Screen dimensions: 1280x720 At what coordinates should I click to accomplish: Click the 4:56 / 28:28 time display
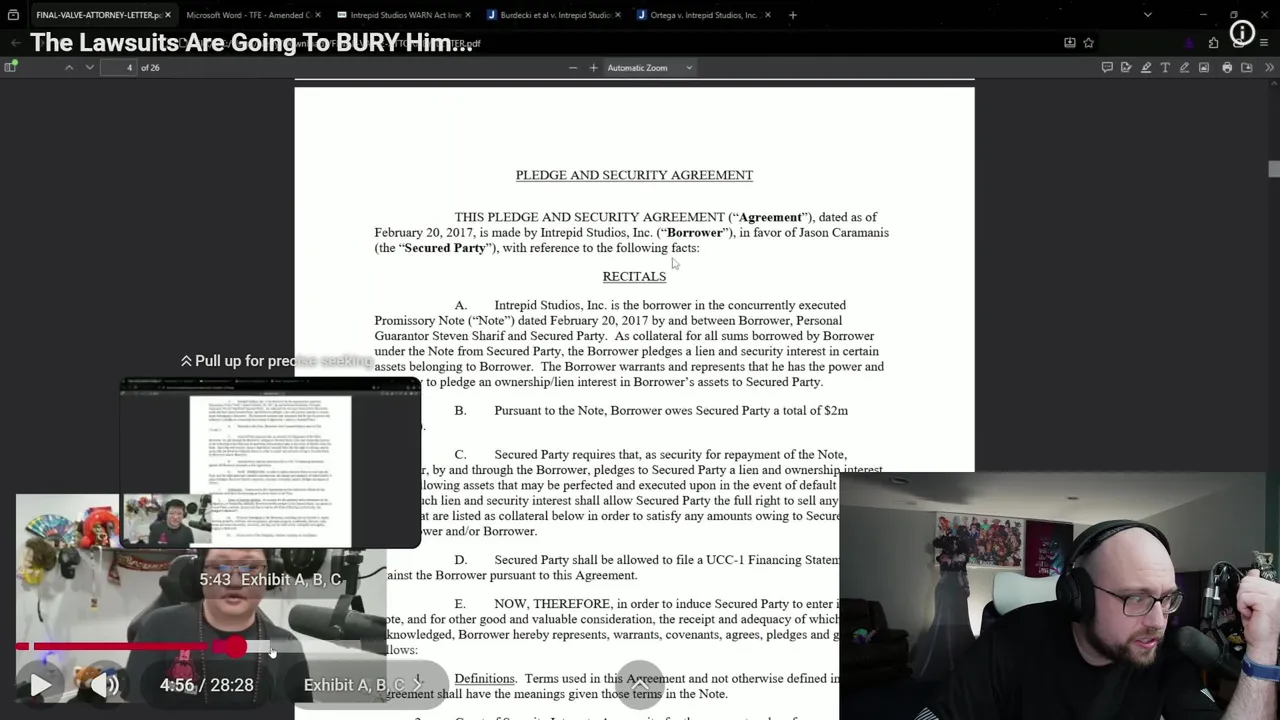coord(207,685)
